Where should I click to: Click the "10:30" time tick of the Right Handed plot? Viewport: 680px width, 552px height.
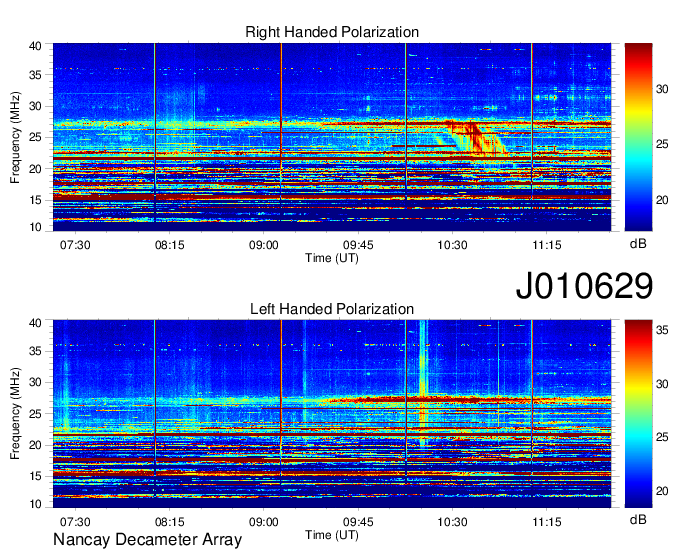tap(452, 245)
